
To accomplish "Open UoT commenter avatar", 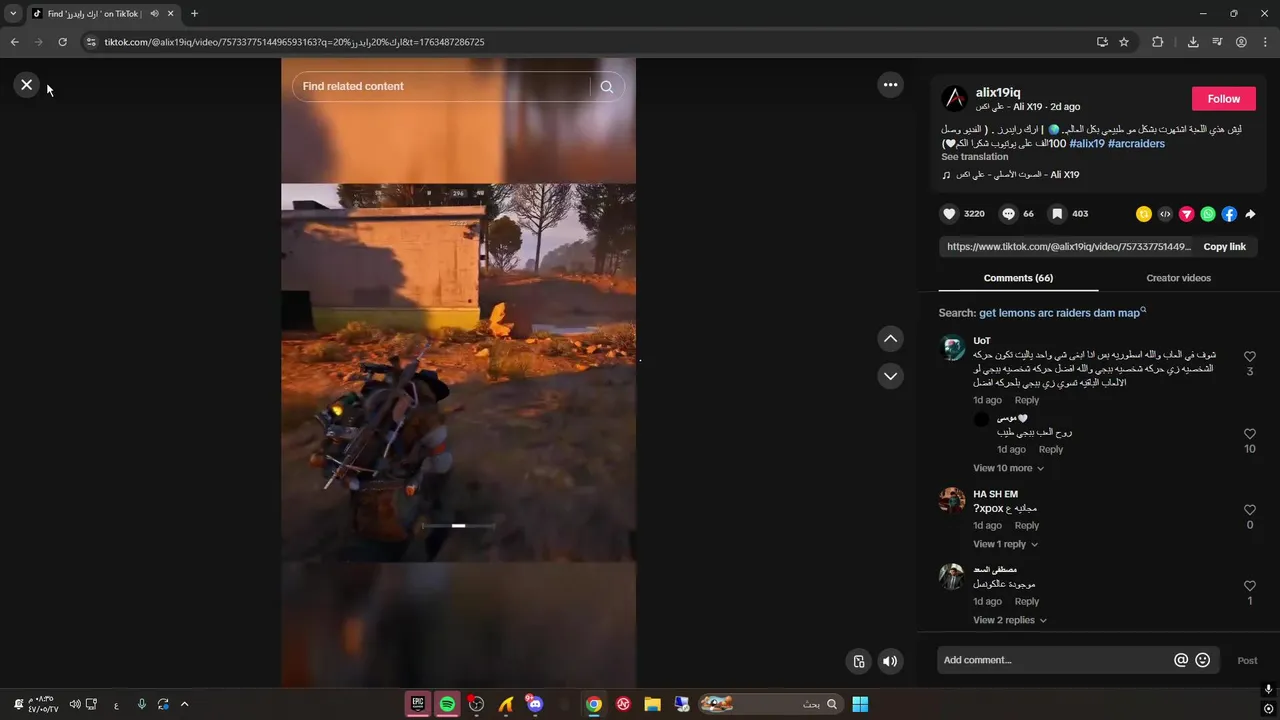I will click(953, 348).
